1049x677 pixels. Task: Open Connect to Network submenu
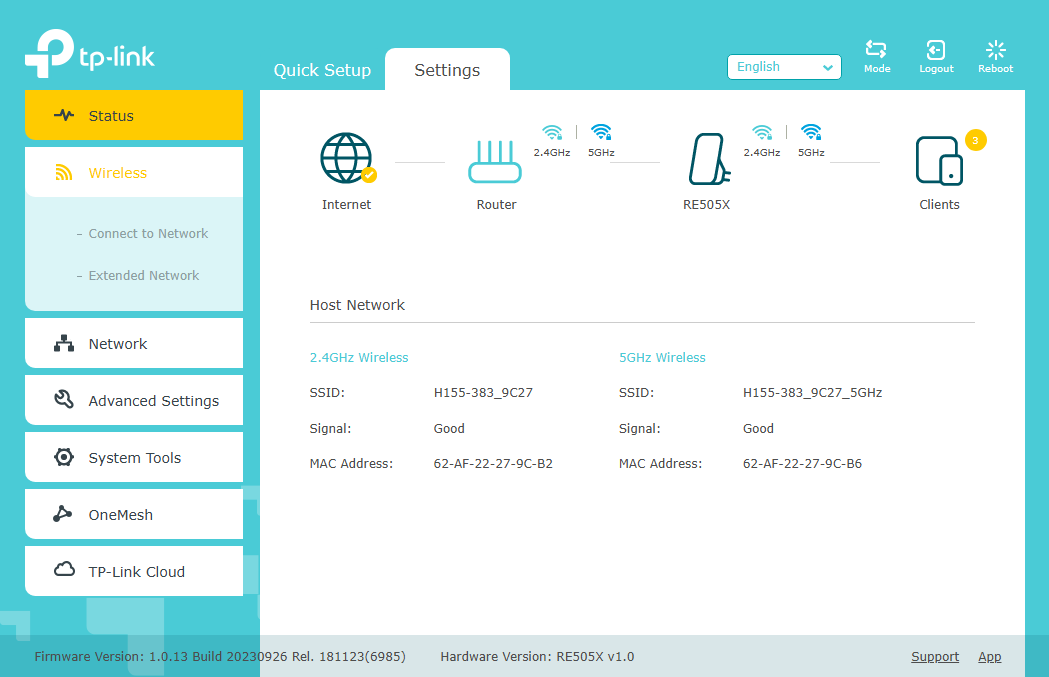tap(148, 233)
